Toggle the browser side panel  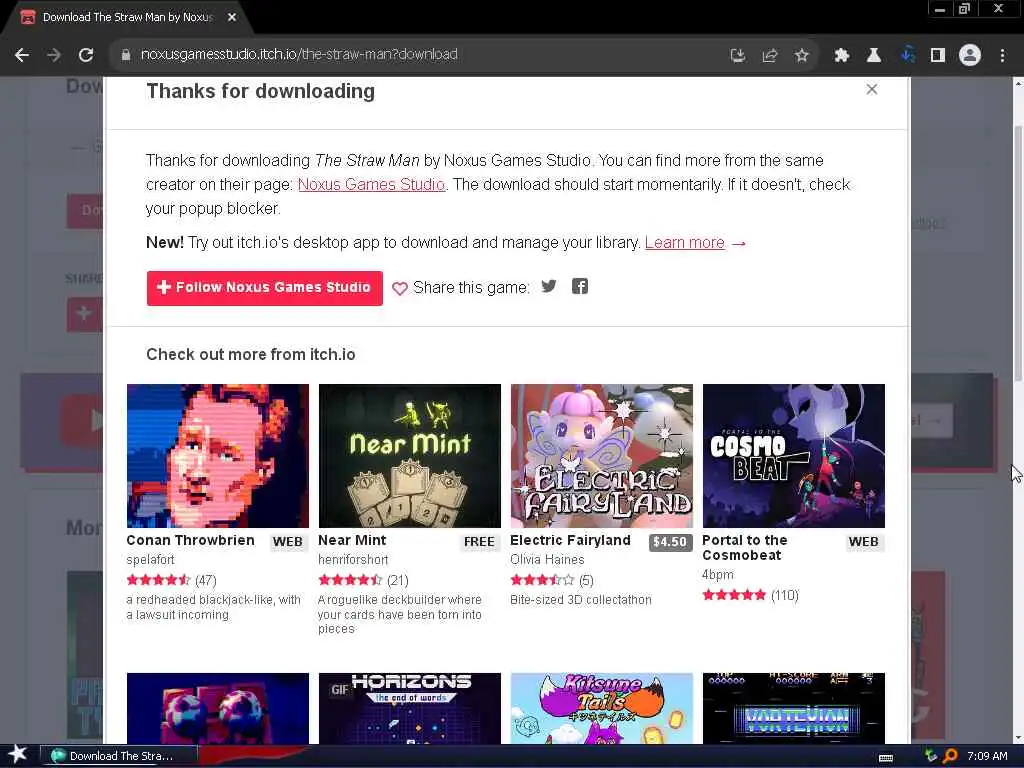tap(938, 56)
